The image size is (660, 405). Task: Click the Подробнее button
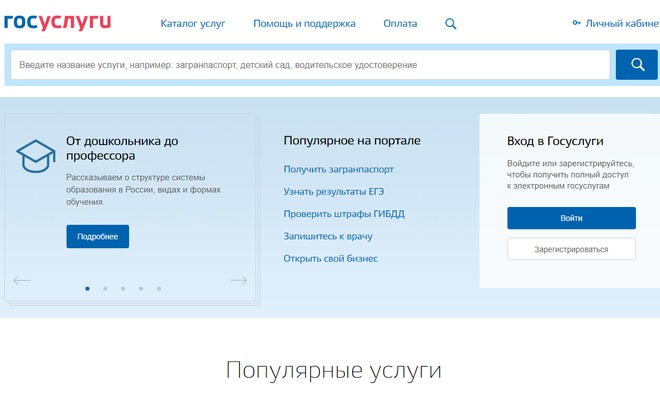point(97,236)
